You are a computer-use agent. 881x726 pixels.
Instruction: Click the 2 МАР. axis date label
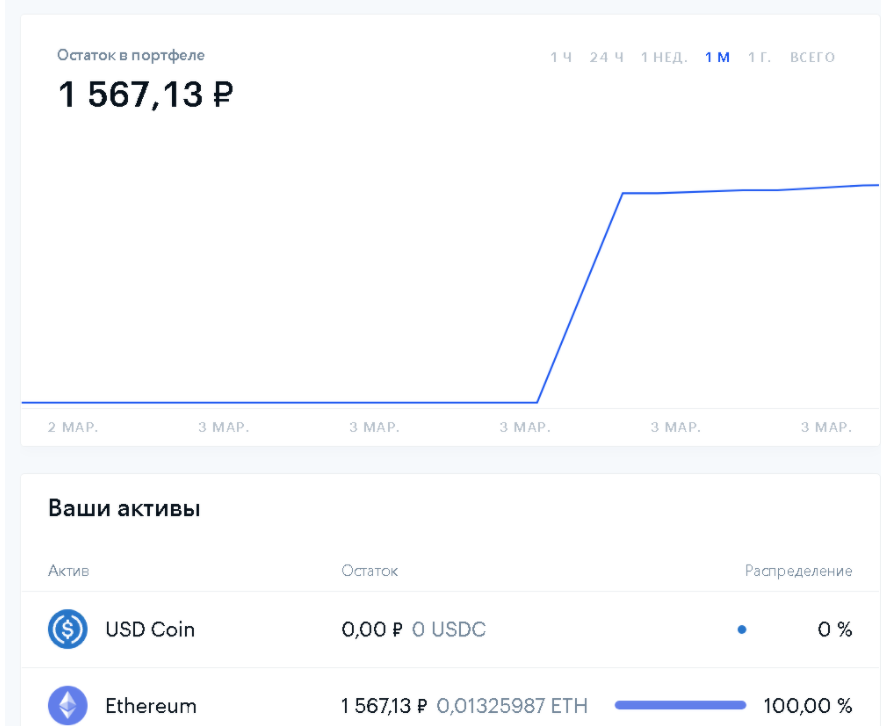pos(73,427)
